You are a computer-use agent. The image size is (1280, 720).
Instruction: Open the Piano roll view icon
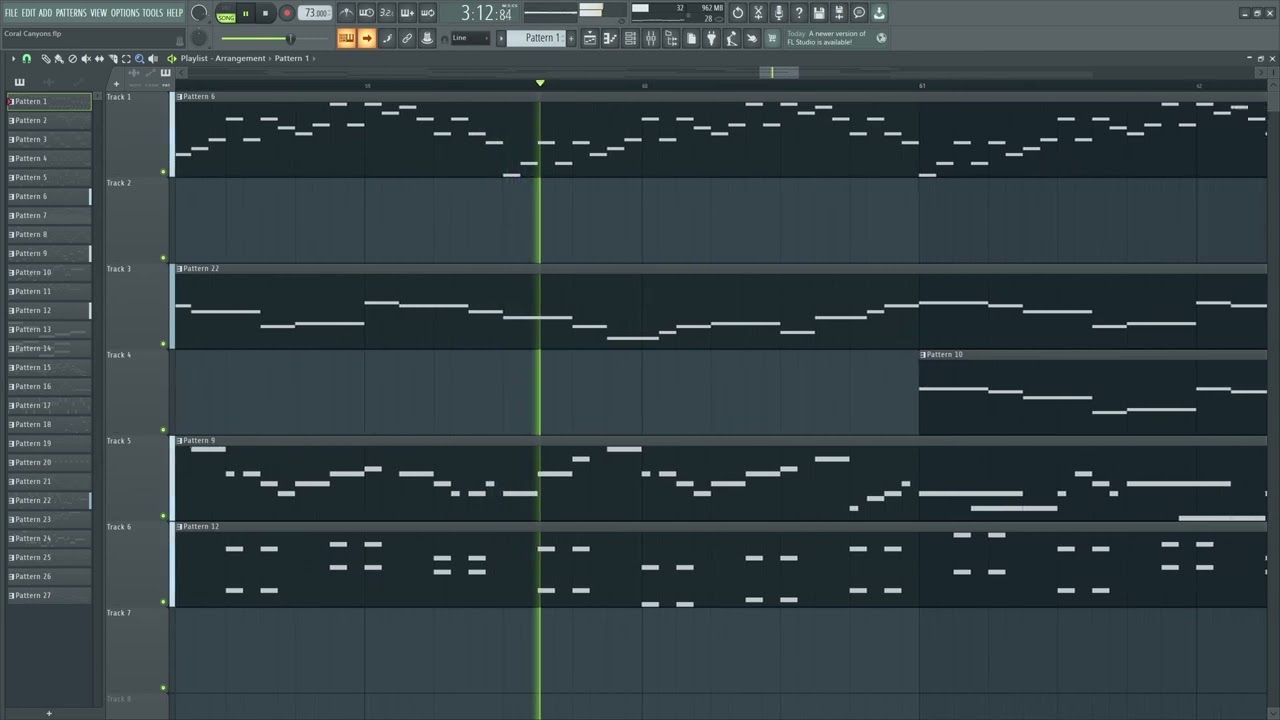pyautogui.click(x=610, y=38)
